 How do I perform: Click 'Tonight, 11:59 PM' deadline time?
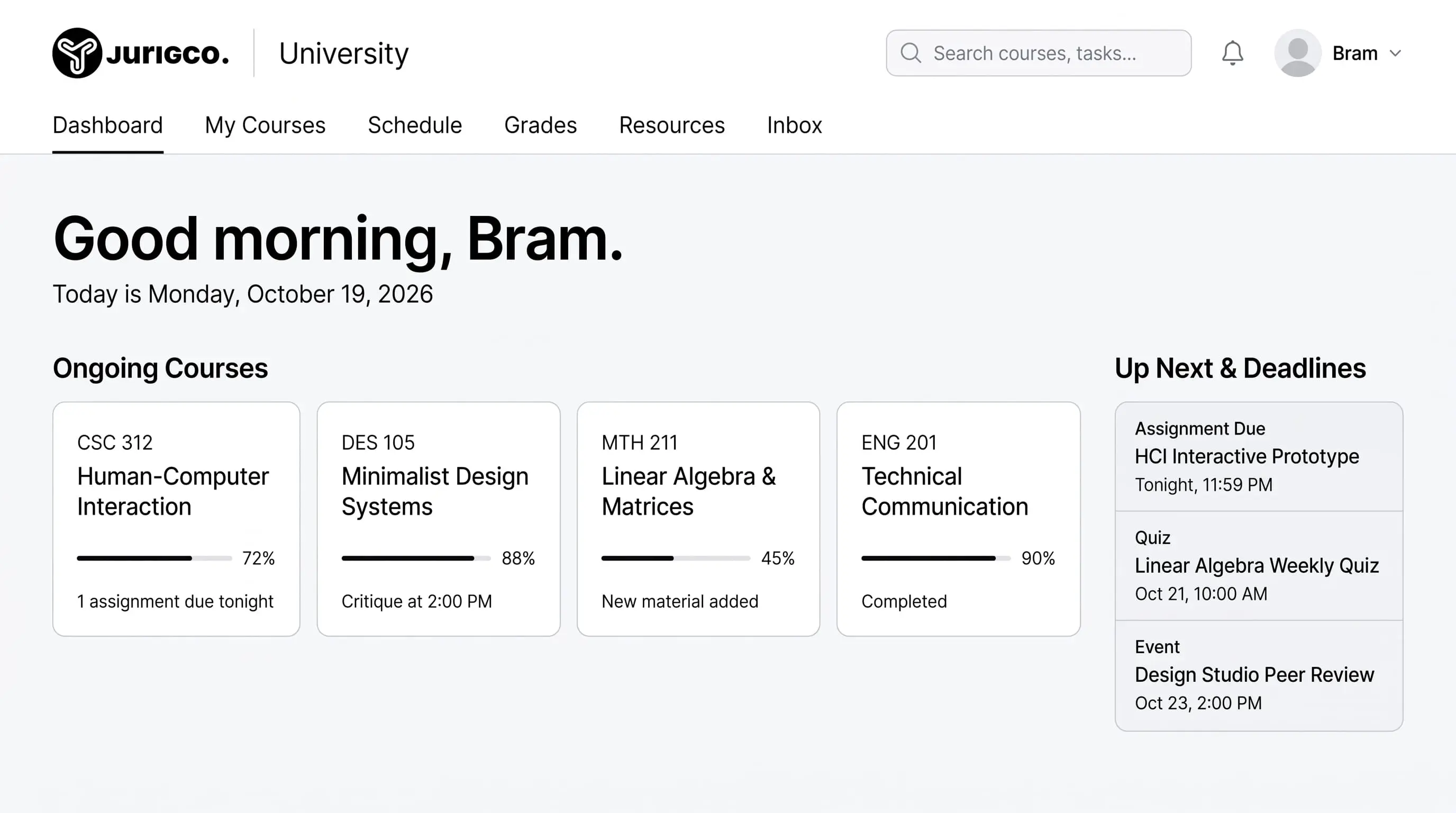coord(1203,484)
